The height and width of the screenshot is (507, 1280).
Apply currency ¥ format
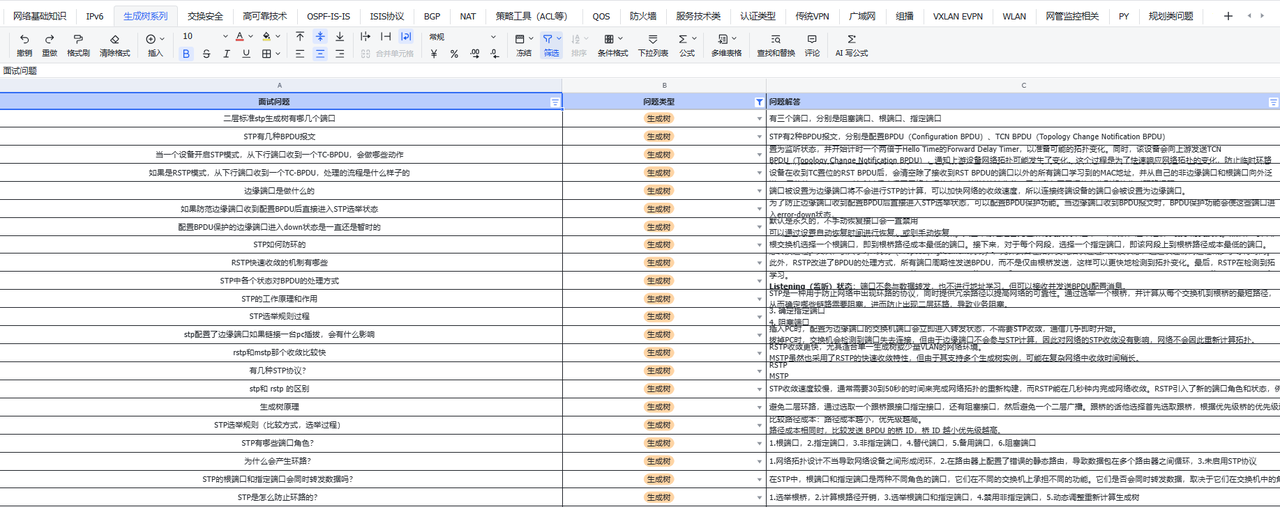click(434, 54)
